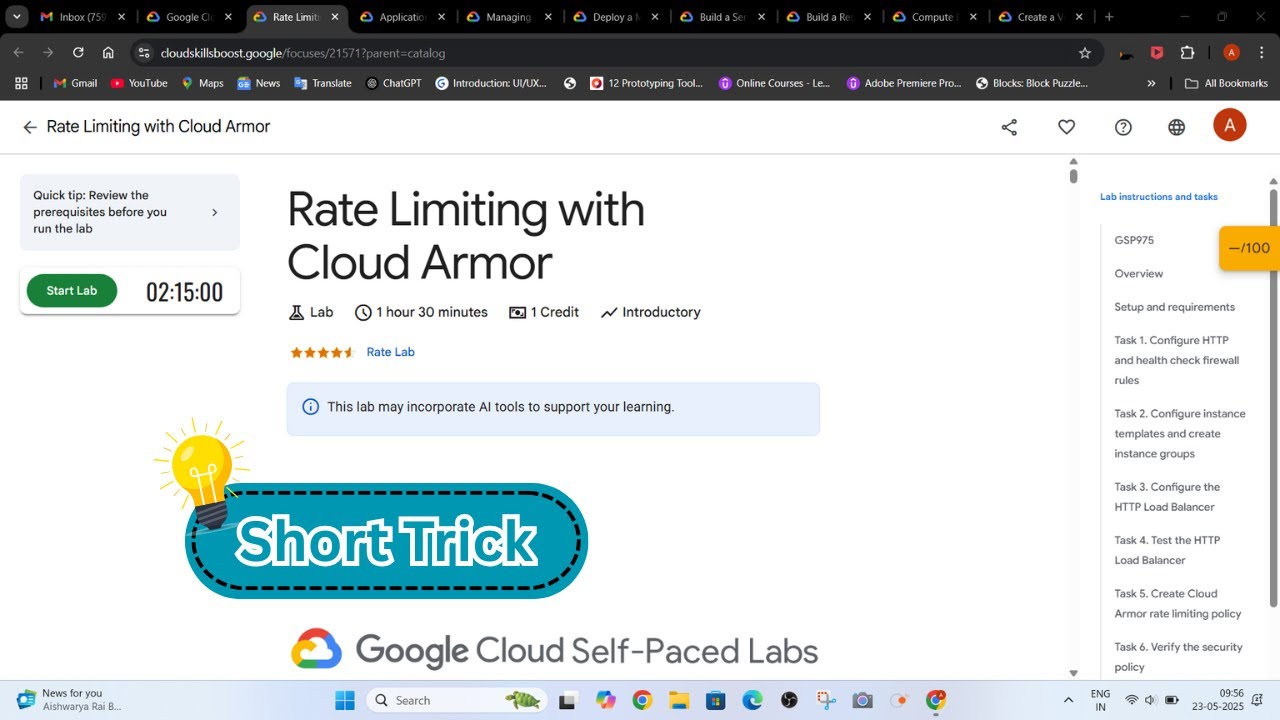Open the Camera app in taskbar

click(862, 700)
